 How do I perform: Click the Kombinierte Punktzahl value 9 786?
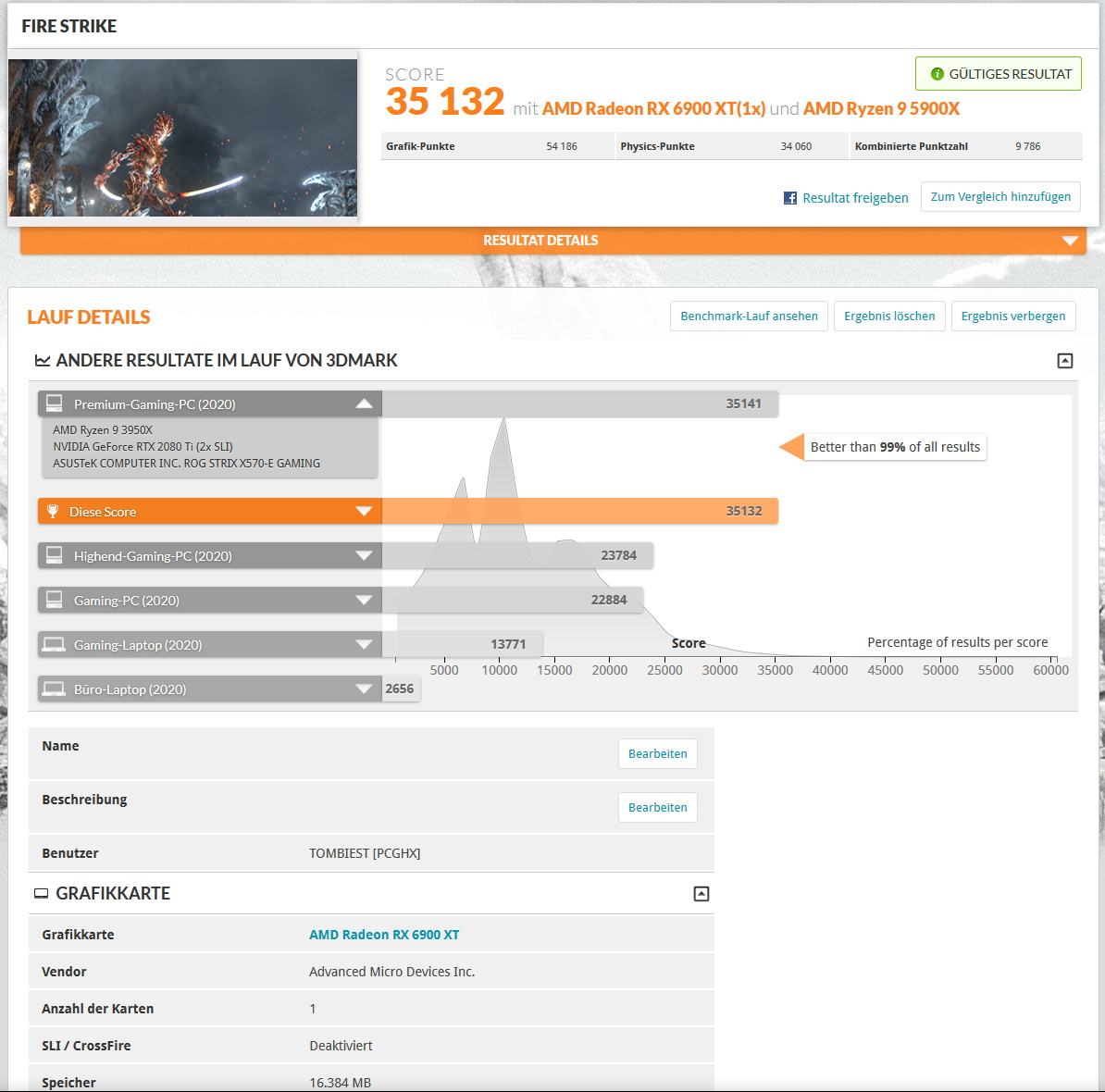coord(1027,146)
